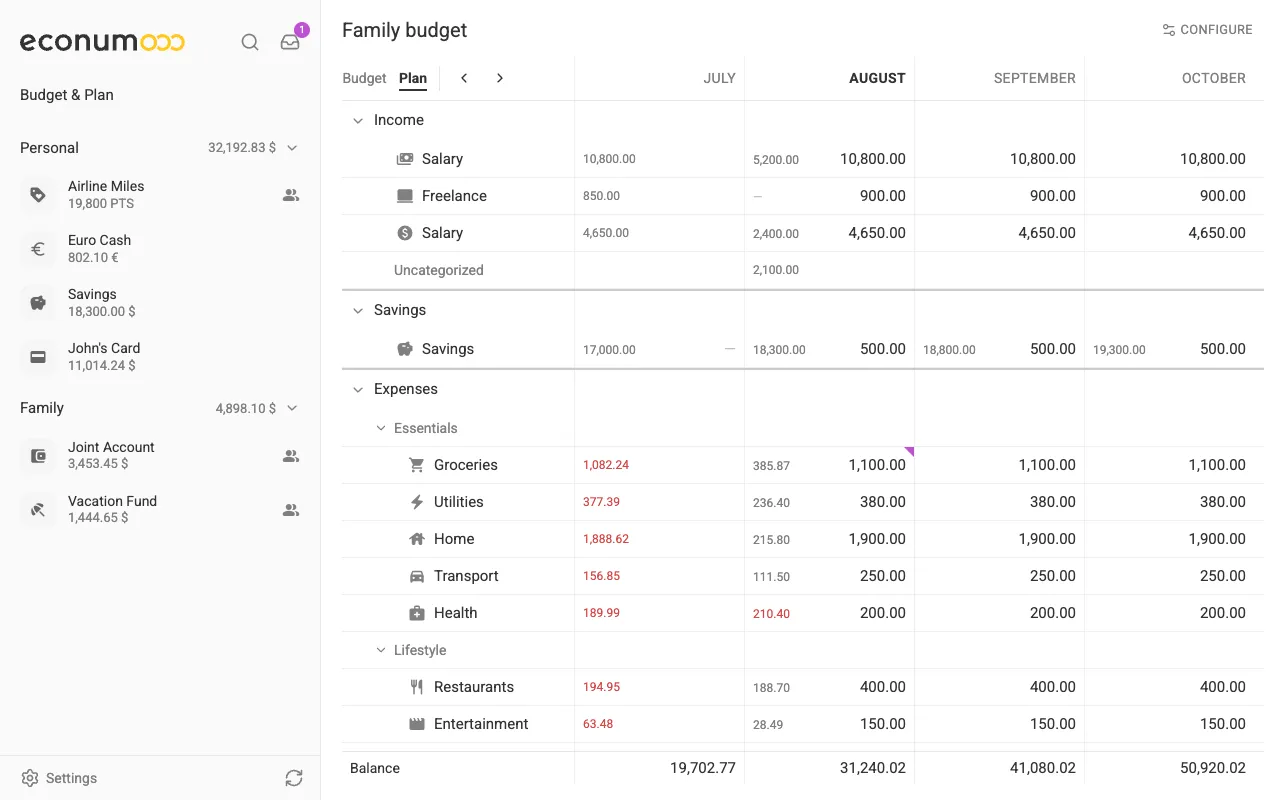Collapse the Personal accounts group

point(292,148)
